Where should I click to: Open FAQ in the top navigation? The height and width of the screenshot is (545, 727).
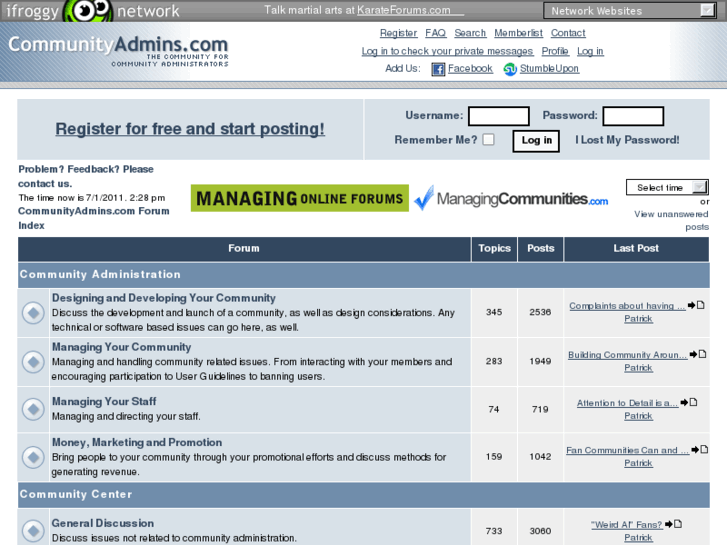click(435, 33)
